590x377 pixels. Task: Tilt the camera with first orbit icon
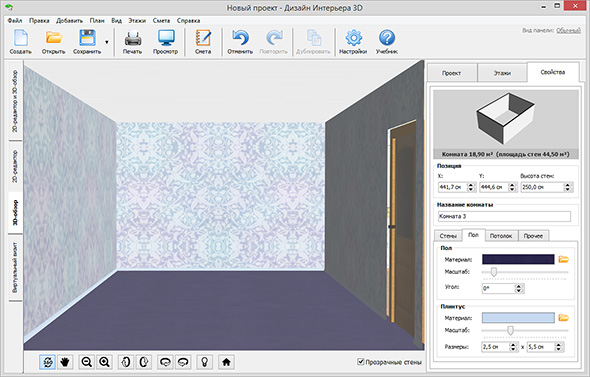point(165,362)
